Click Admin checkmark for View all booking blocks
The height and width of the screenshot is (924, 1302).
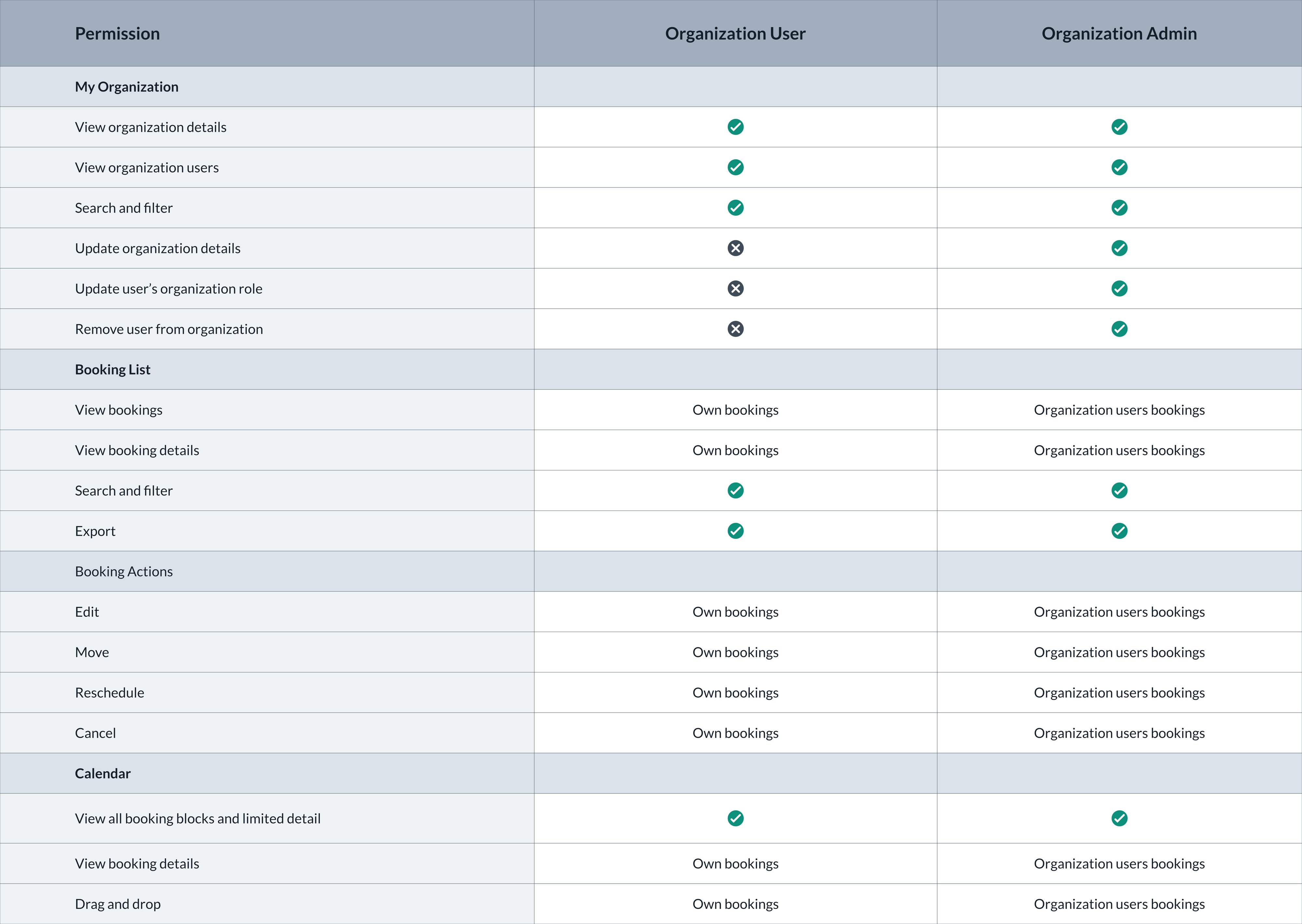pos(1119,818)
